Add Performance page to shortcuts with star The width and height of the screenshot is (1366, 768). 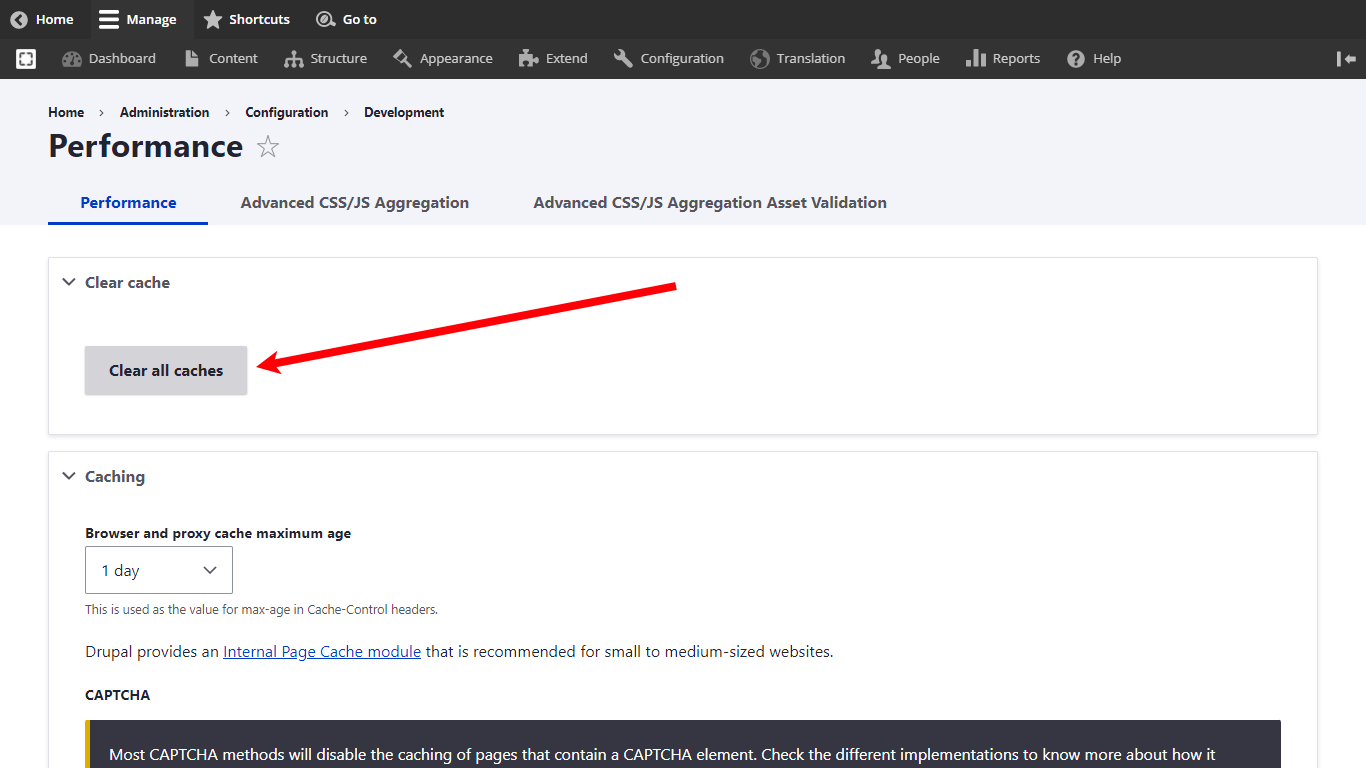coord(268,148)
